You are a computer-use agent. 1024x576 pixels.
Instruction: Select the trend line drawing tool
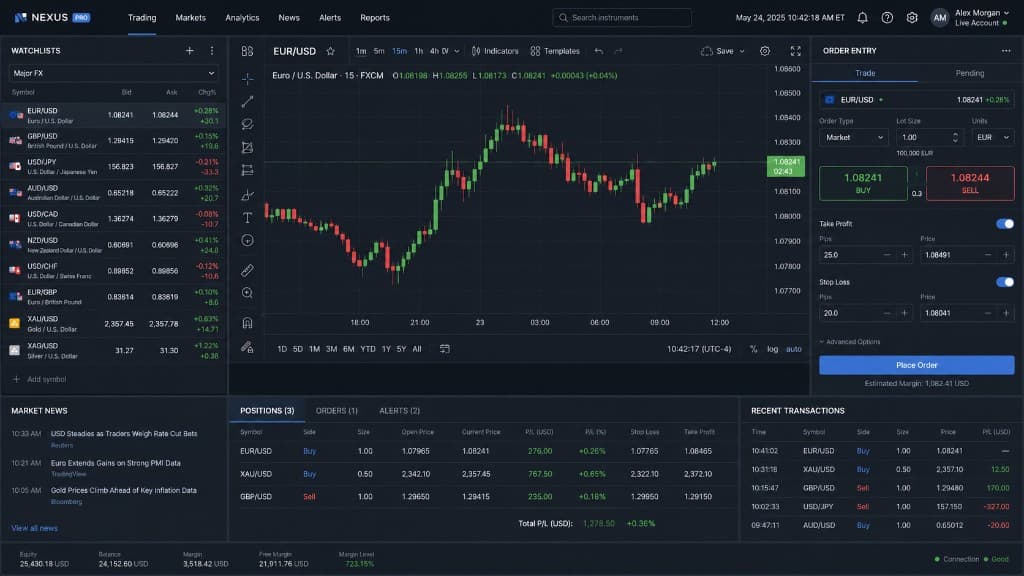point(248,101)
